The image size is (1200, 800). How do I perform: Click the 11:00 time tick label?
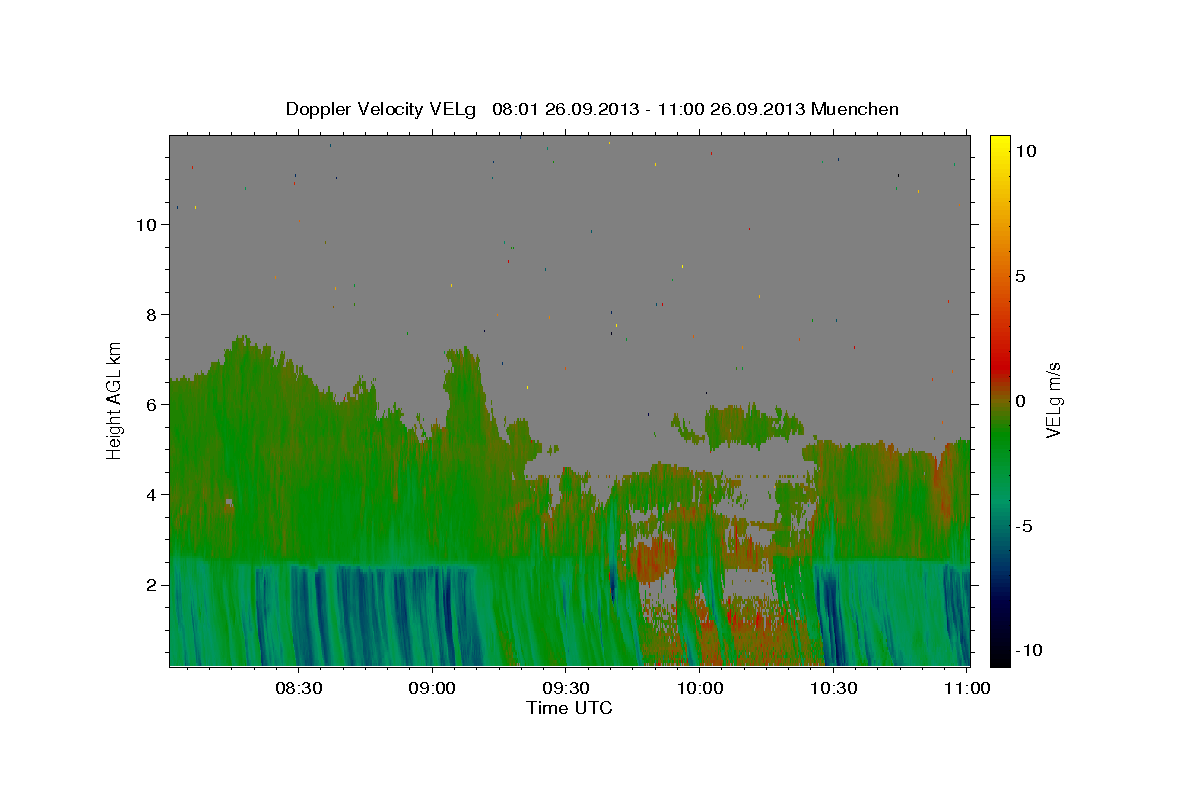[967, 689]
